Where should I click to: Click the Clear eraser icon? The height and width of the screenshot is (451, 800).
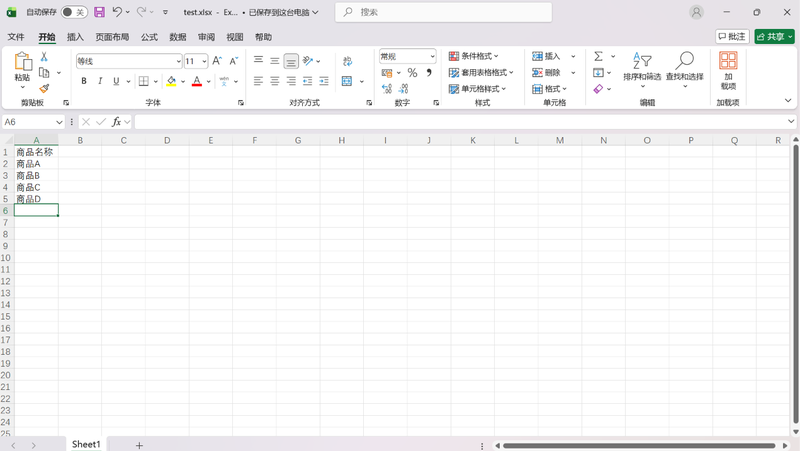point(598,89)
